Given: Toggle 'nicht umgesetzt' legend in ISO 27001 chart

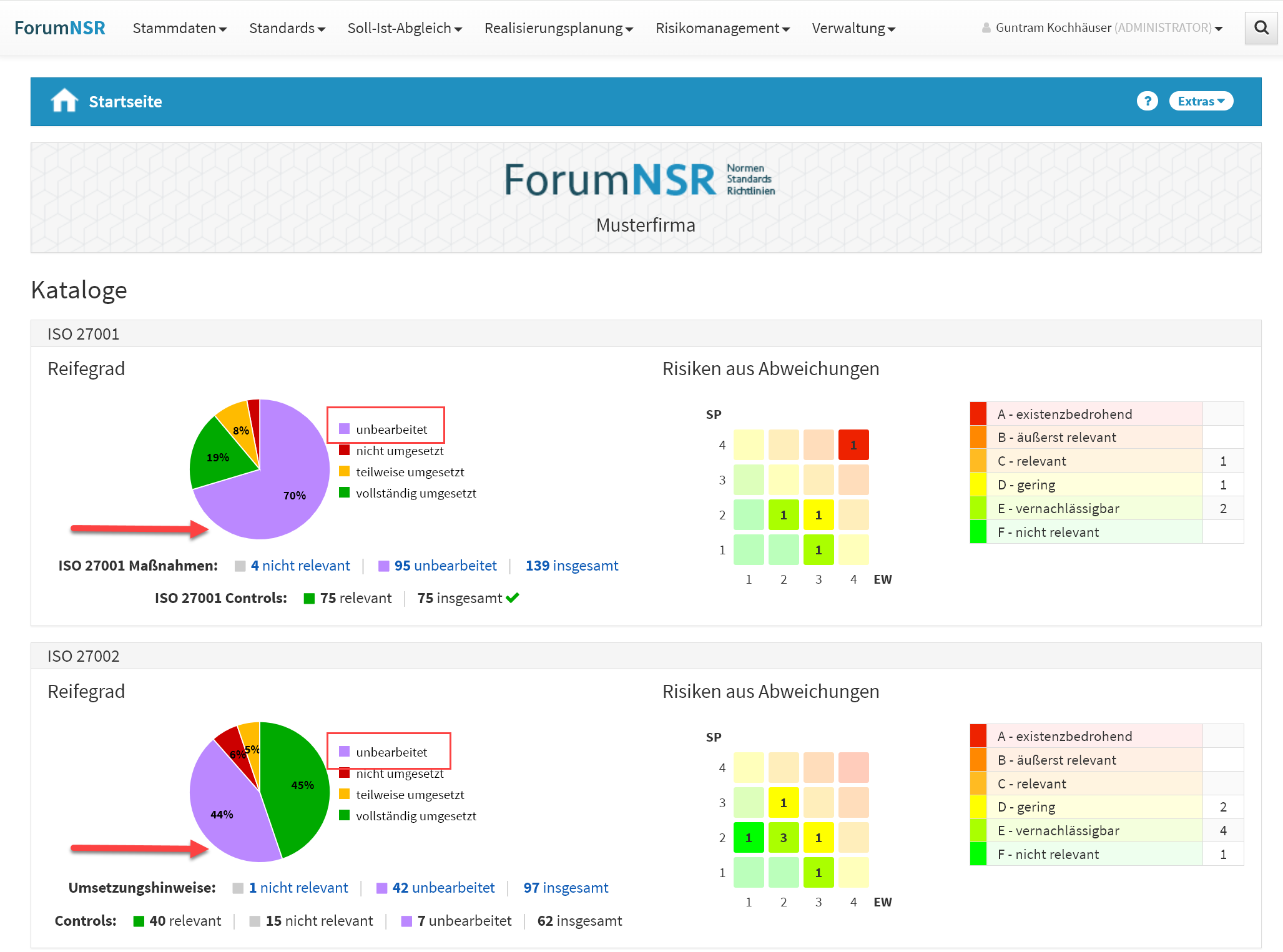Looking at the screenshot, I should point(399,451).
